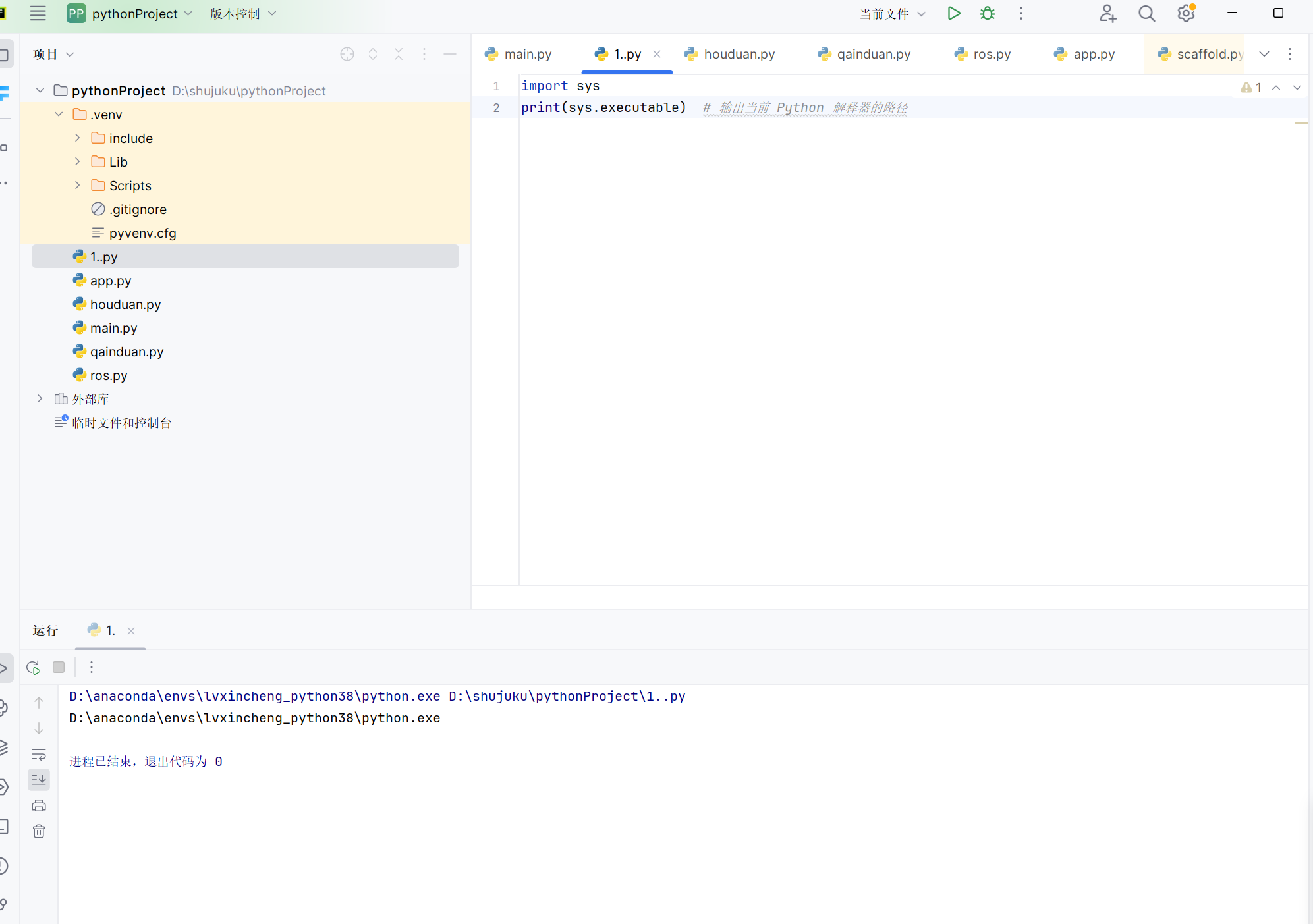This screenshot has width=1313, height=924.
Task: Switch to the houduan.py editor tab
Action: point(739,54)
